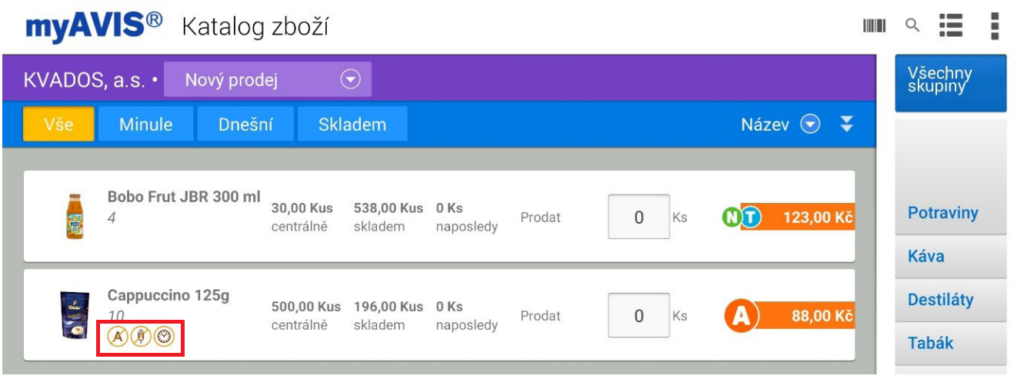Switch to list view icon
Viewport: 1024px width, 379px height.
(x=952, y=26)
